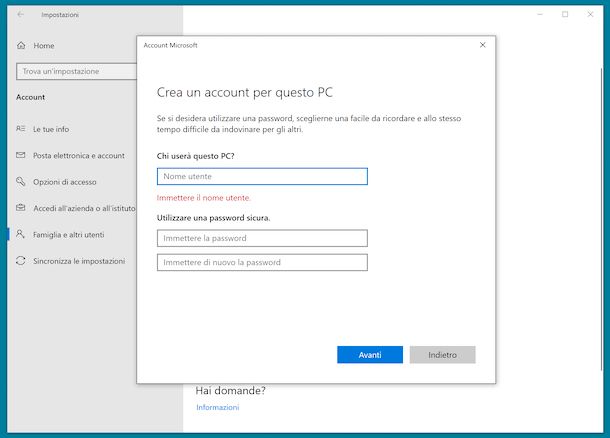Go to Le tue info section
Viewport: 610px width, 438px height.
[x=51, y=129]
